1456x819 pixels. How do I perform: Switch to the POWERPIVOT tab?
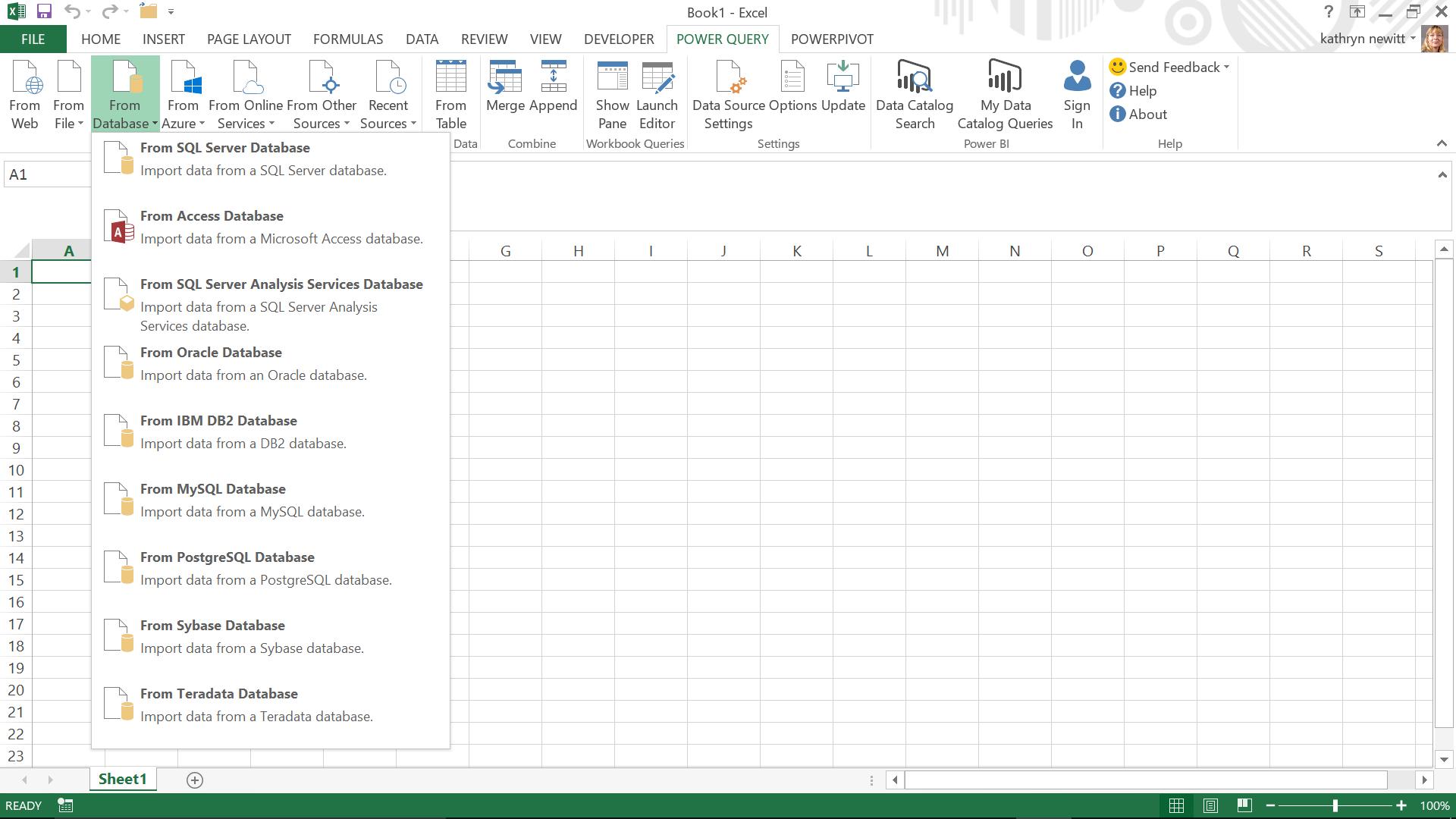point(832,39)
